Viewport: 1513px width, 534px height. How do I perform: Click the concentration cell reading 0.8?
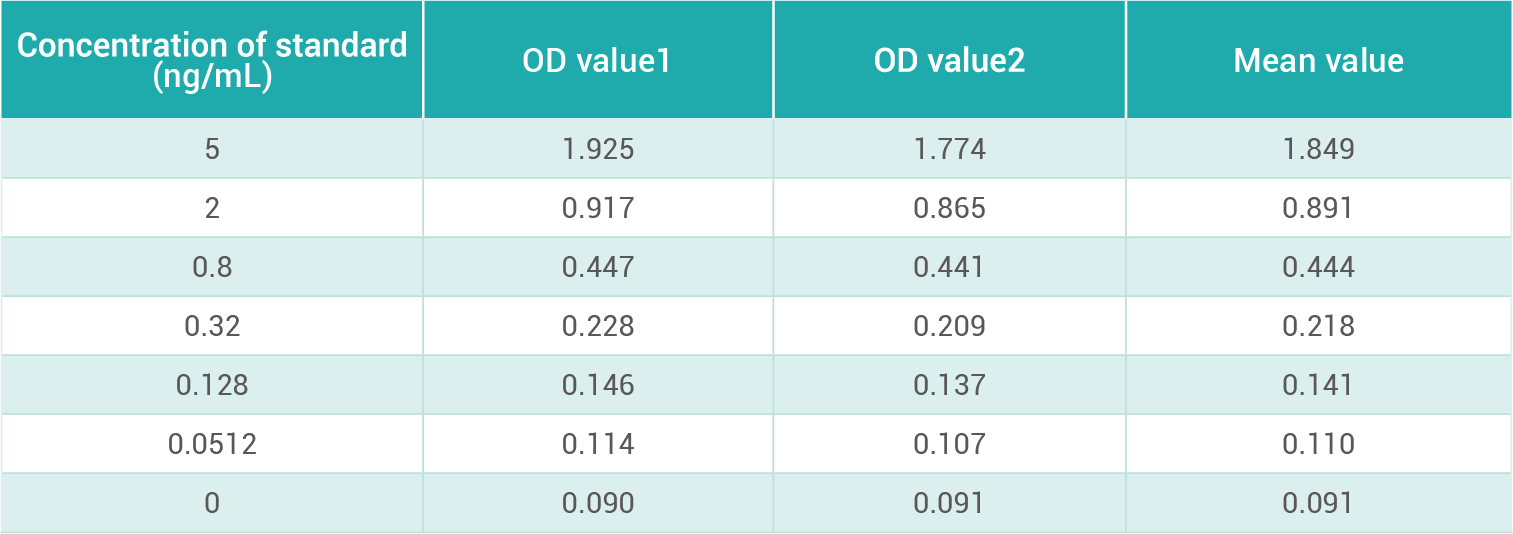212,267
